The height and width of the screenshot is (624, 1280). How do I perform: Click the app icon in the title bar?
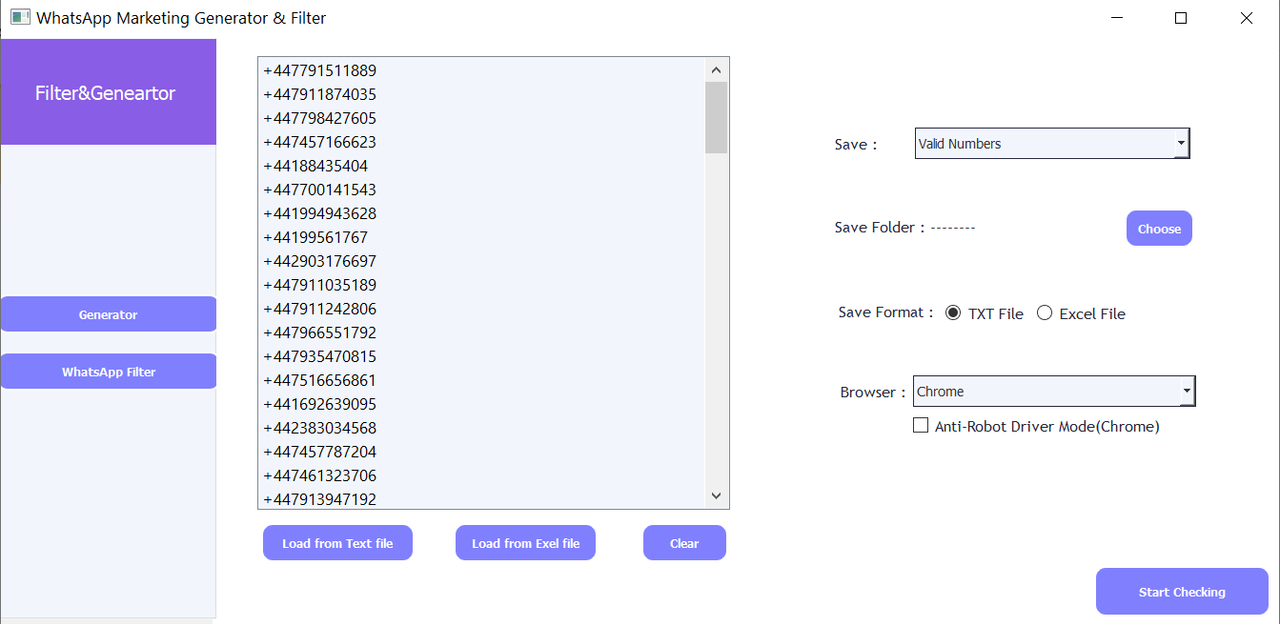tap(19, 18)
